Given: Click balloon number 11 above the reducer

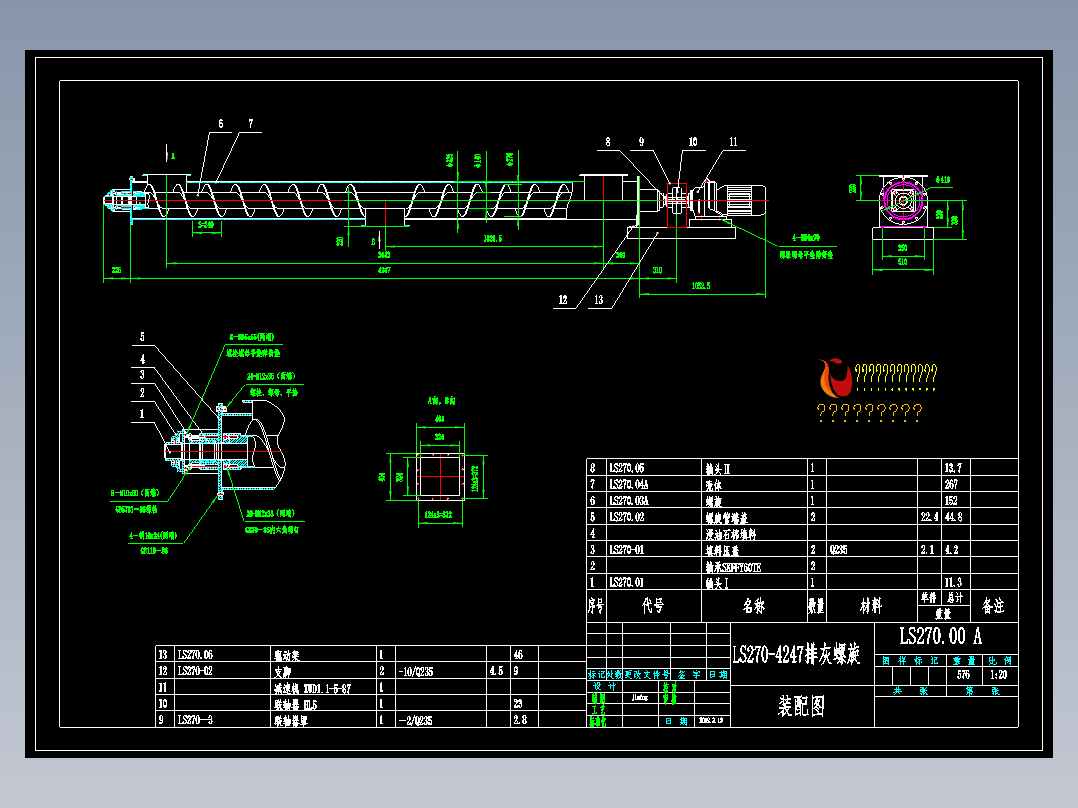Looking at the screenshot, I should click(734, 142).
